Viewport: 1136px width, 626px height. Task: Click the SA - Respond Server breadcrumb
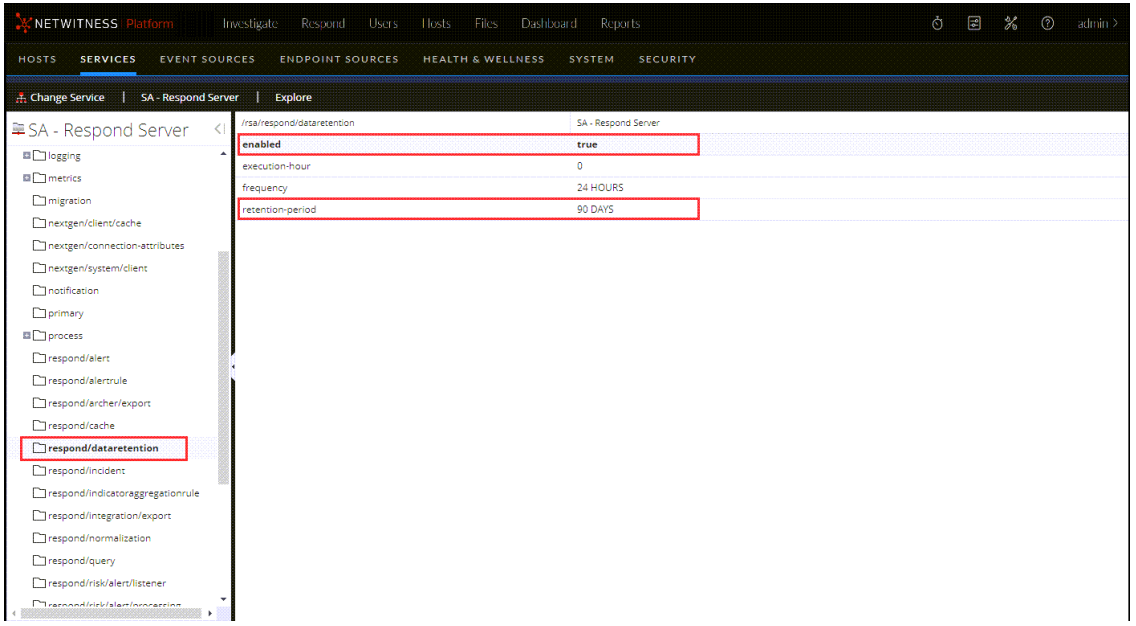189,98
